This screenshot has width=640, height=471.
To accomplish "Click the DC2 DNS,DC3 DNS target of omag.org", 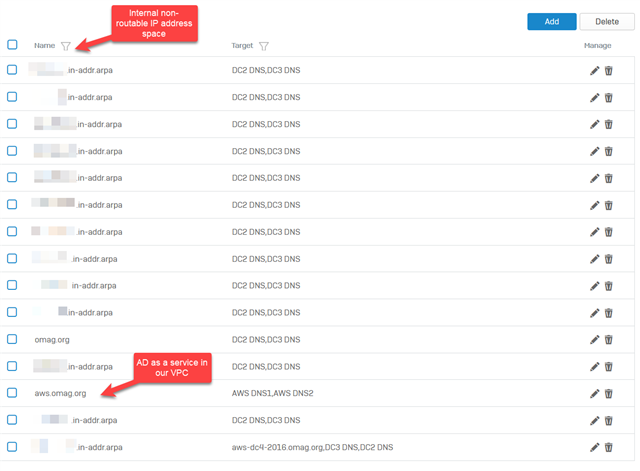I will point(266,340).
